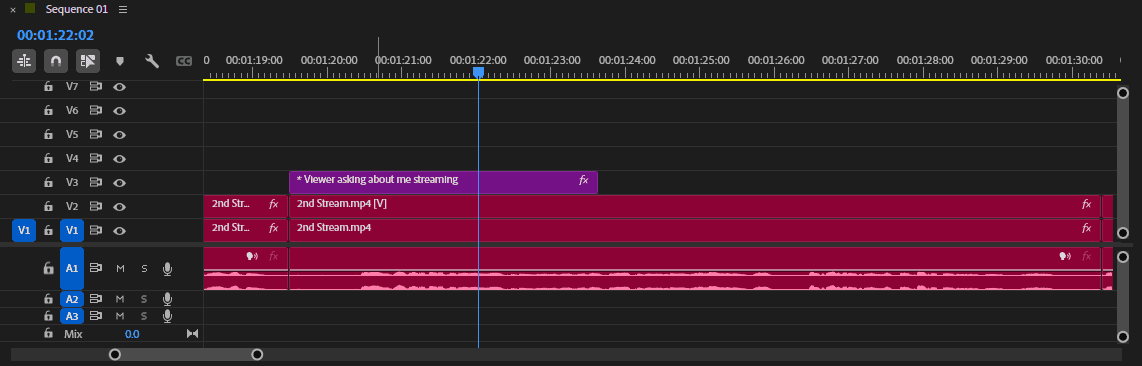
Task: Toggle sync lock for V4
Action: click(x=95, y=158)
